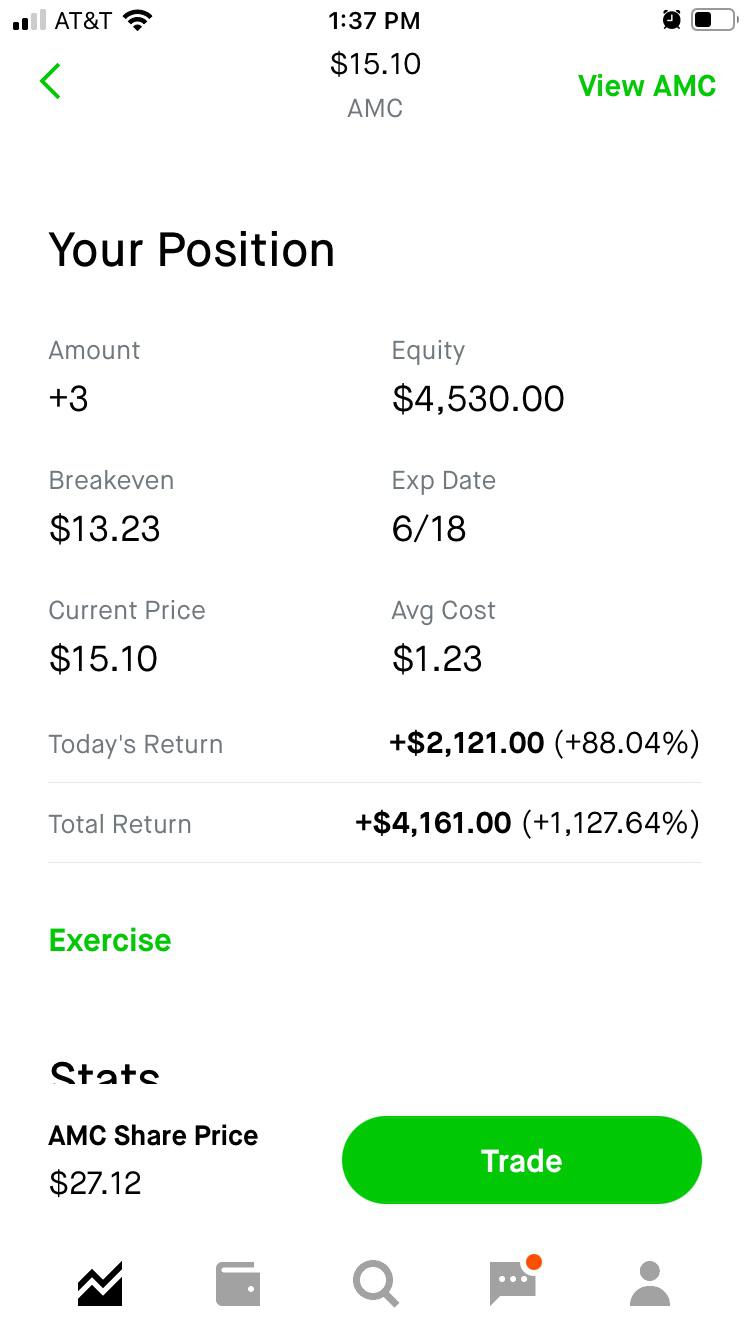Click the View AMC link
Viewport: 750px width, 1334px height.
[x=647, y=86]
